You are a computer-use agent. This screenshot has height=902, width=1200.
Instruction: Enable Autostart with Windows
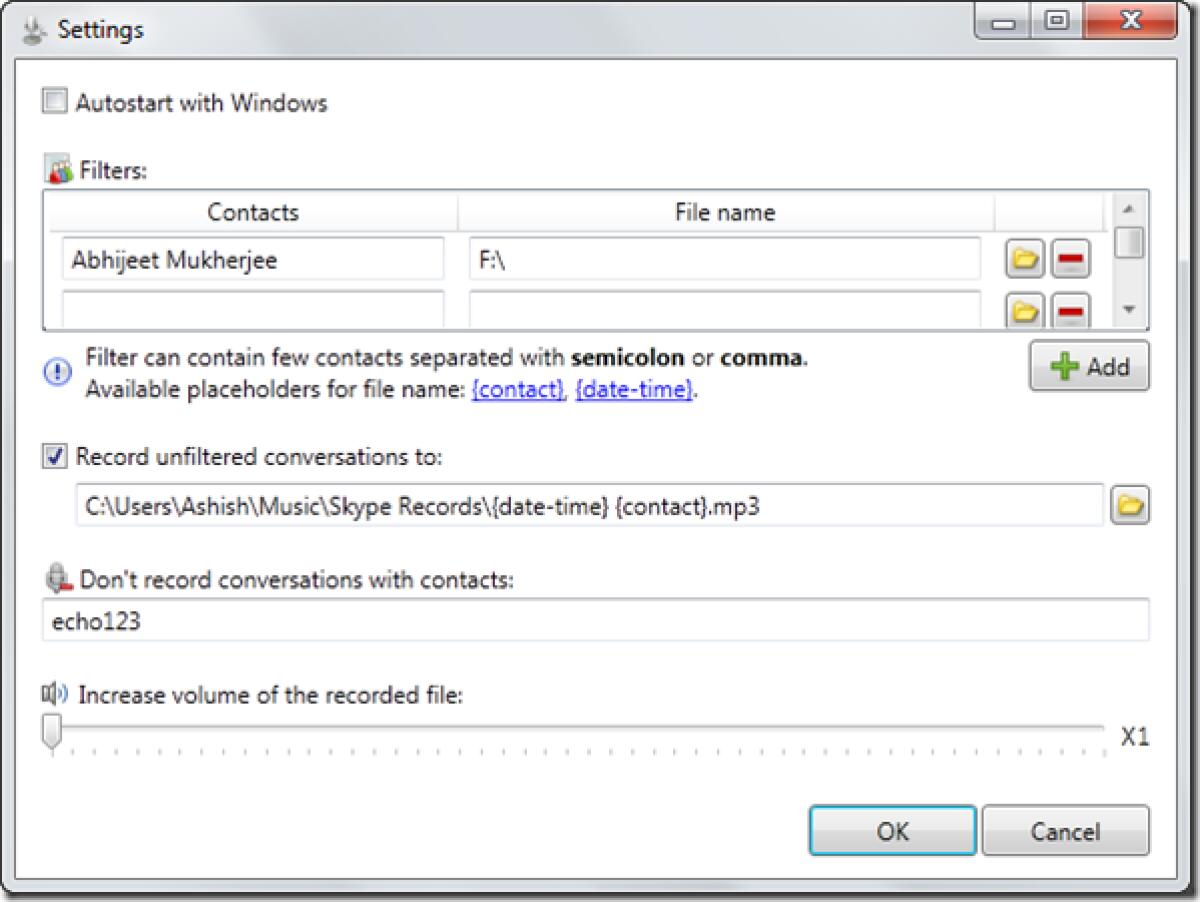pyautogui.click(x=55, y=103)
